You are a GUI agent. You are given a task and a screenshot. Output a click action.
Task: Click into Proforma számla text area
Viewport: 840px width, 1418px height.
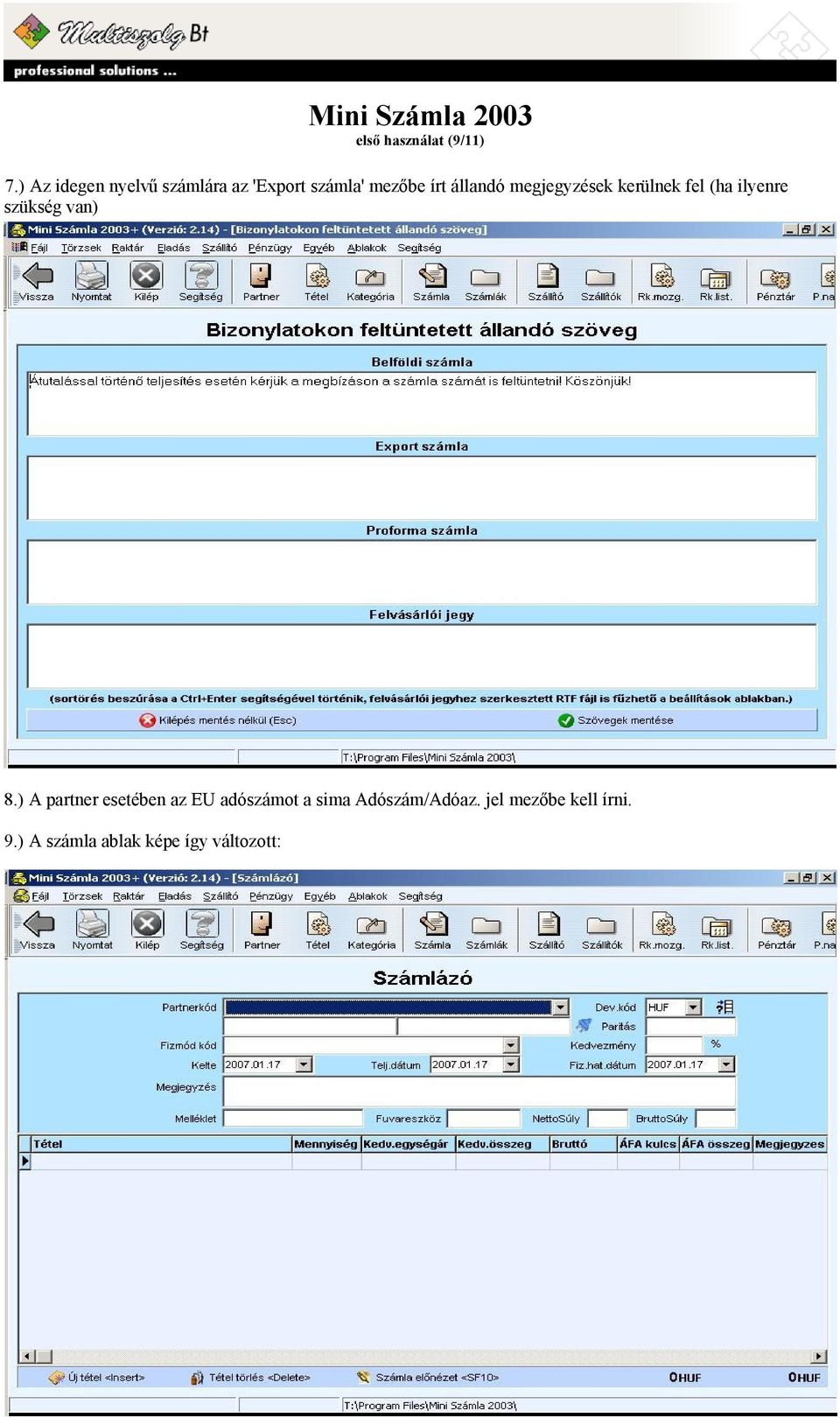click(422, 572)
